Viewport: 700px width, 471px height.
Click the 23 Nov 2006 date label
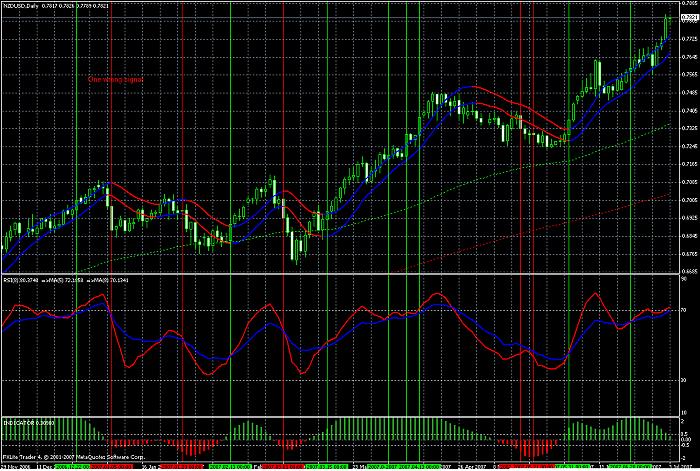click(16, 467)
